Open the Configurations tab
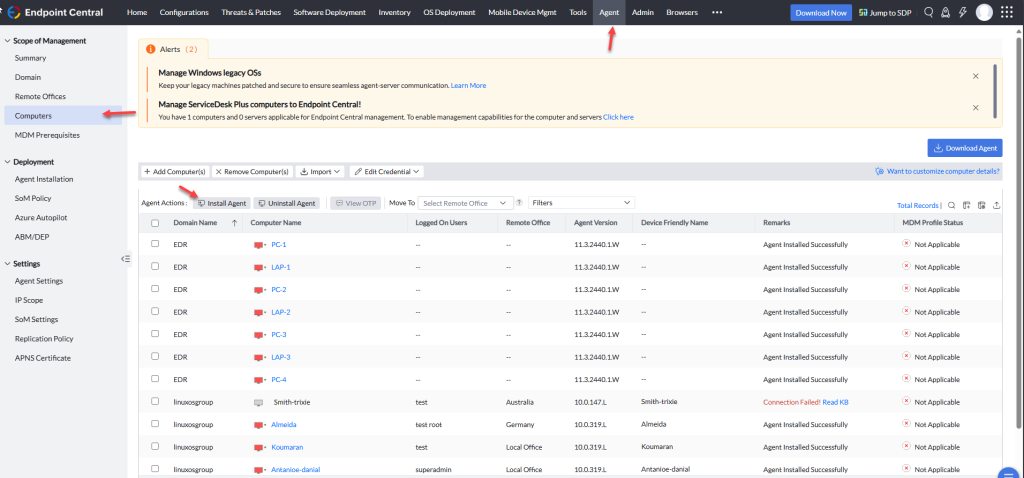The width and height of the screenshot is (1024, 478). pos(184,12)
